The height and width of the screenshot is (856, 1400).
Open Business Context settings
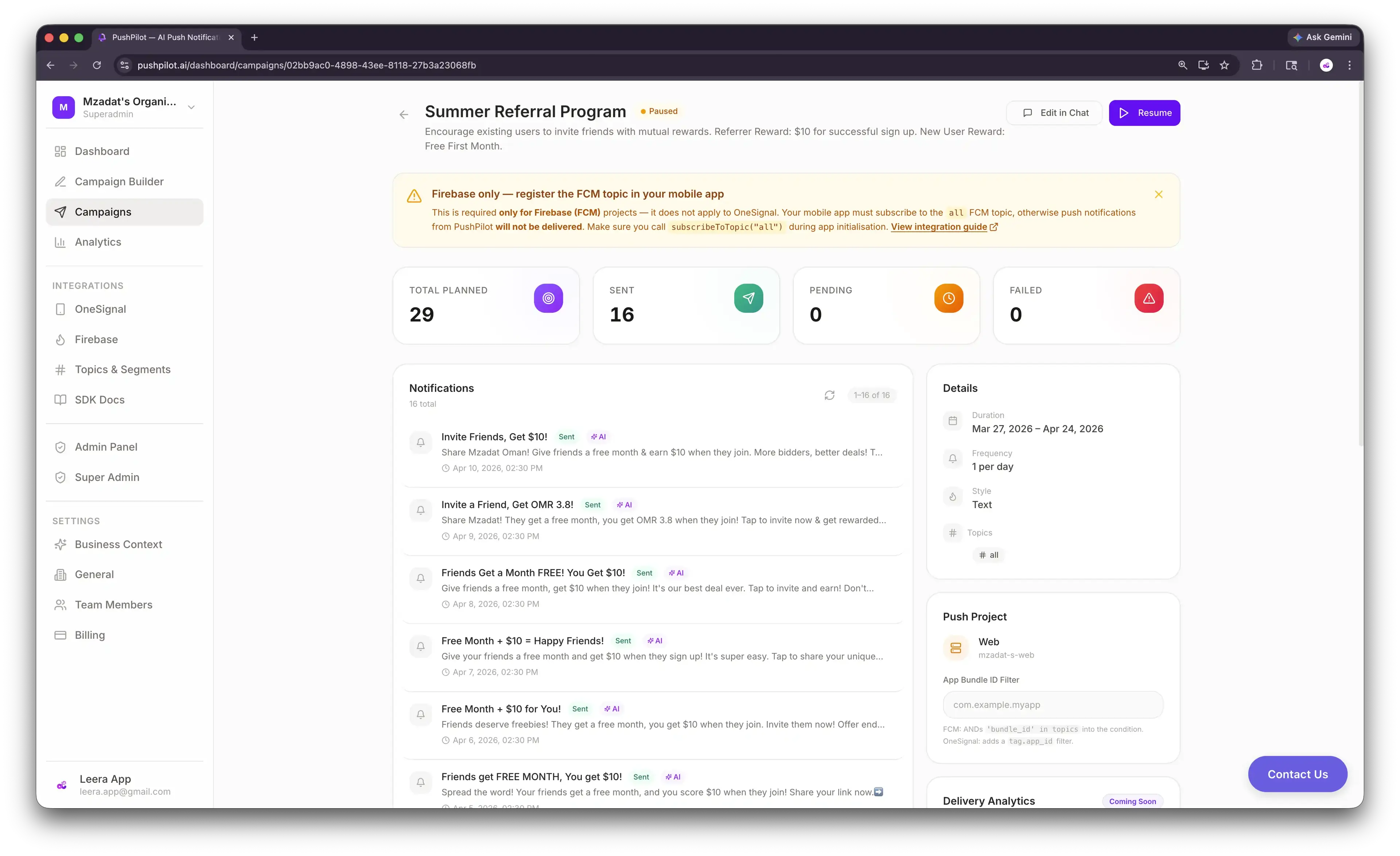(x=124, y=544)
